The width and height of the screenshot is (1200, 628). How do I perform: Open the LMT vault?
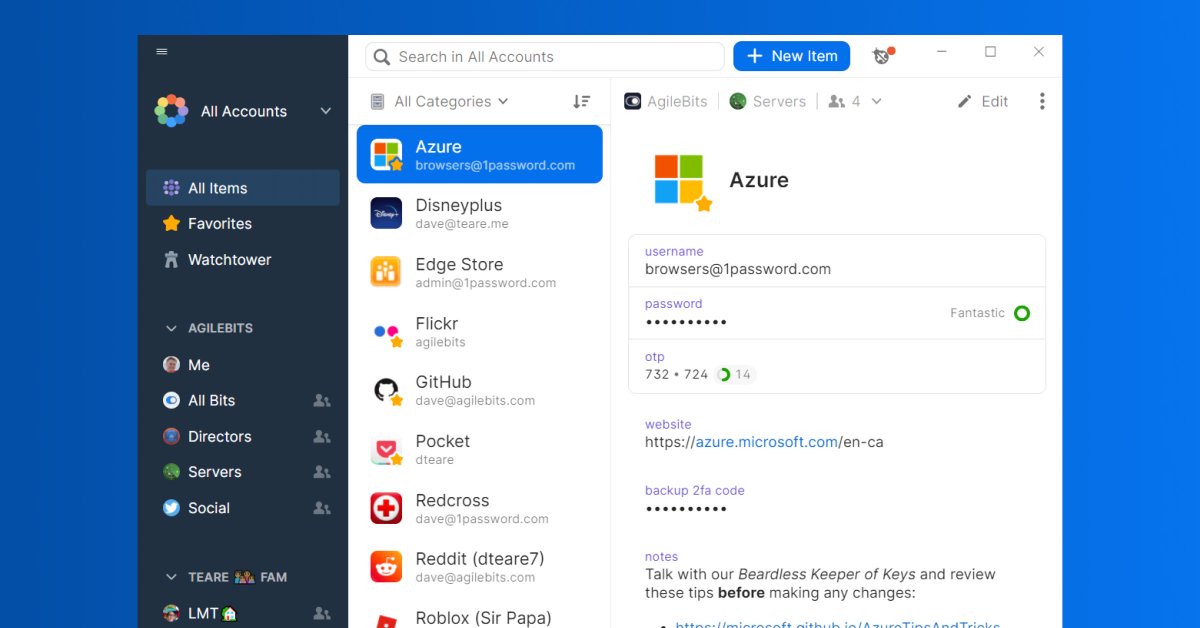[243, 613]
